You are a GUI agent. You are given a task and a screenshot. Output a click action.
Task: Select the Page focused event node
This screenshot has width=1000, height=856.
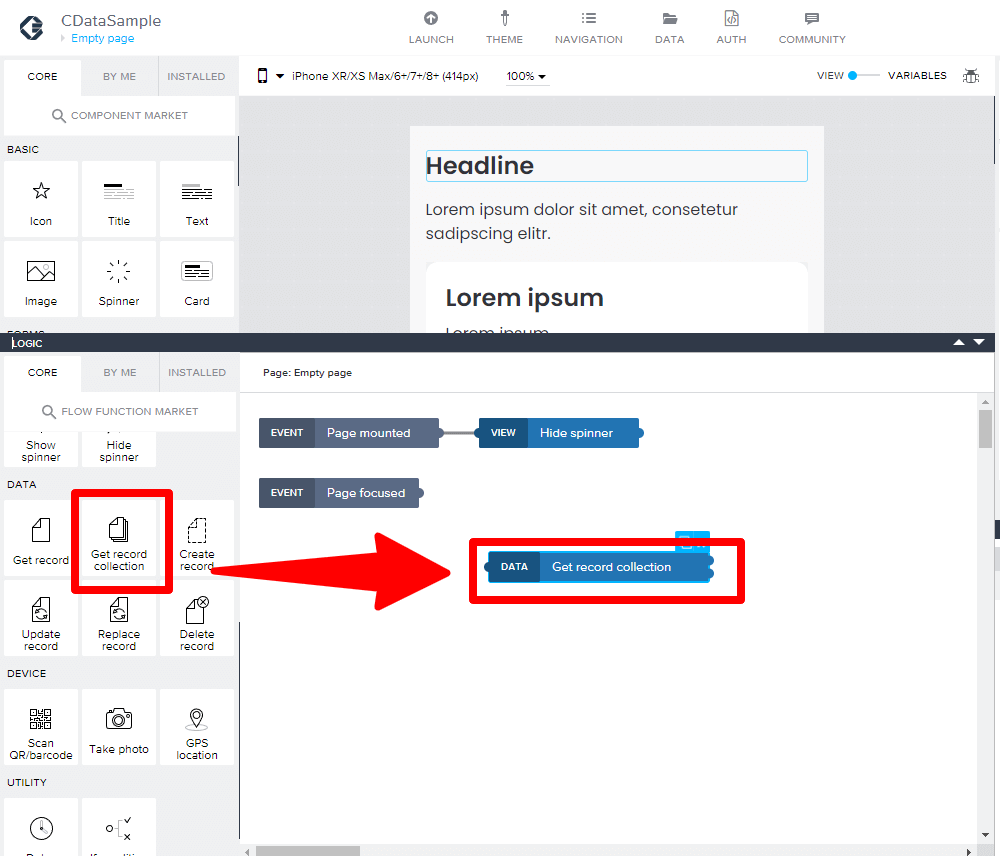tap(339, 493)
